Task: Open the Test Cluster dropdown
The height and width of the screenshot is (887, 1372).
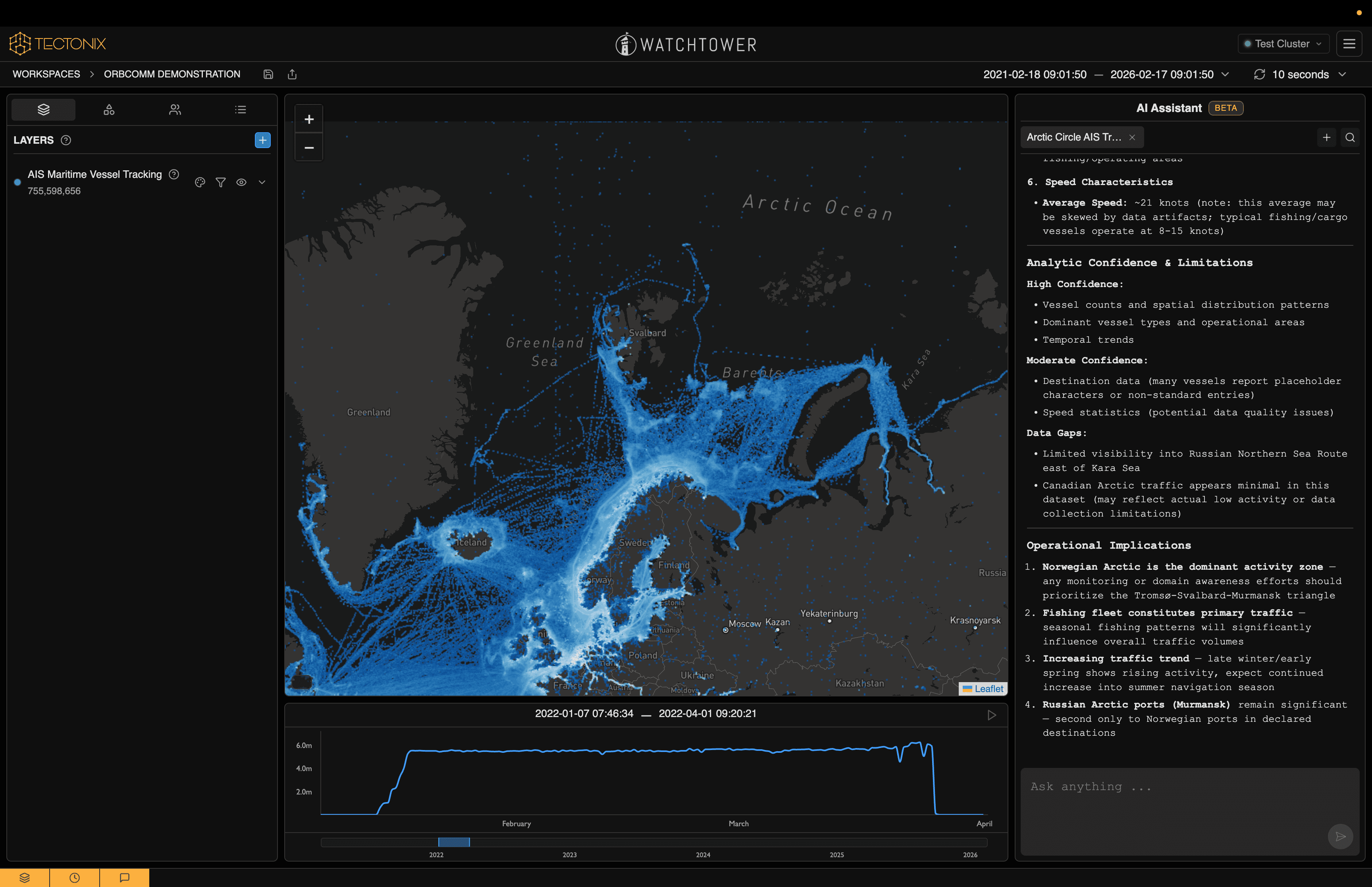Action: pyautogui.click(x=1283, y=44)
